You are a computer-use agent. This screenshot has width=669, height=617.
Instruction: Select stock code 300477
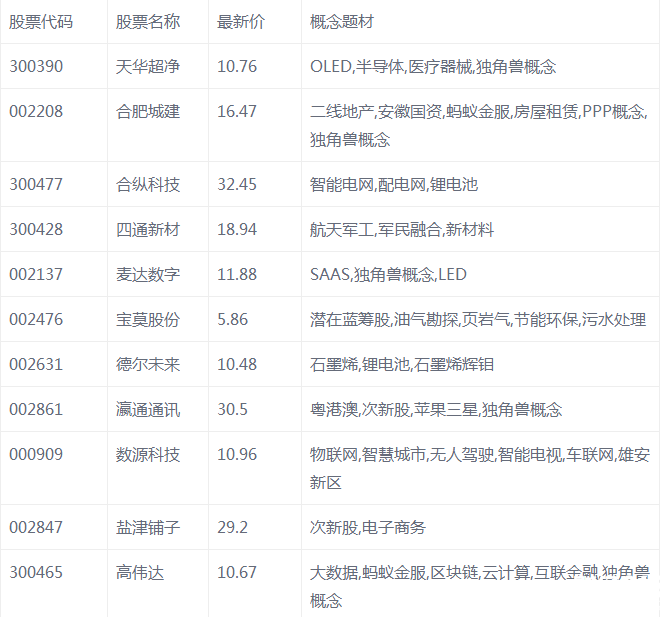pyautogui.click(x=36, y=185)
